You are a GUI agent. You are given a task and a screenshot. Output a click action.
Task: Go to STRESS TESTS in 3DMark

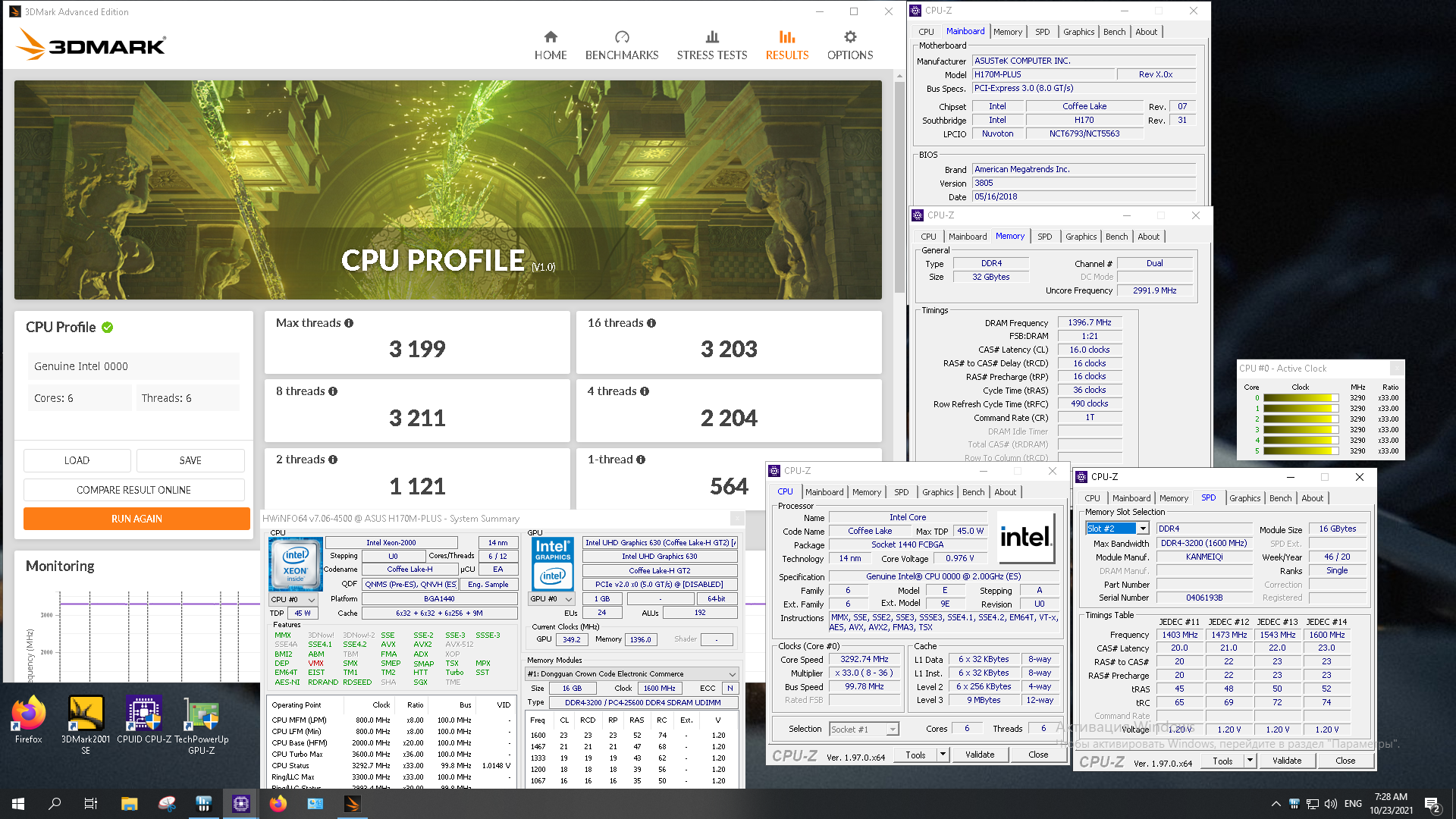click(x=711, y=45)
